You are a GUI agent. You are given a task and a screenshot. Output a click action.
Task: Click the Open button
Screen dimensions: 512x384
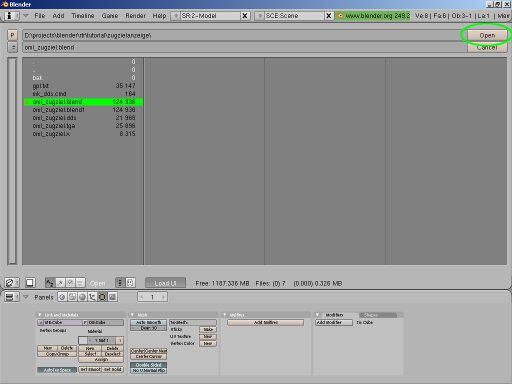[x=487, y=35]
